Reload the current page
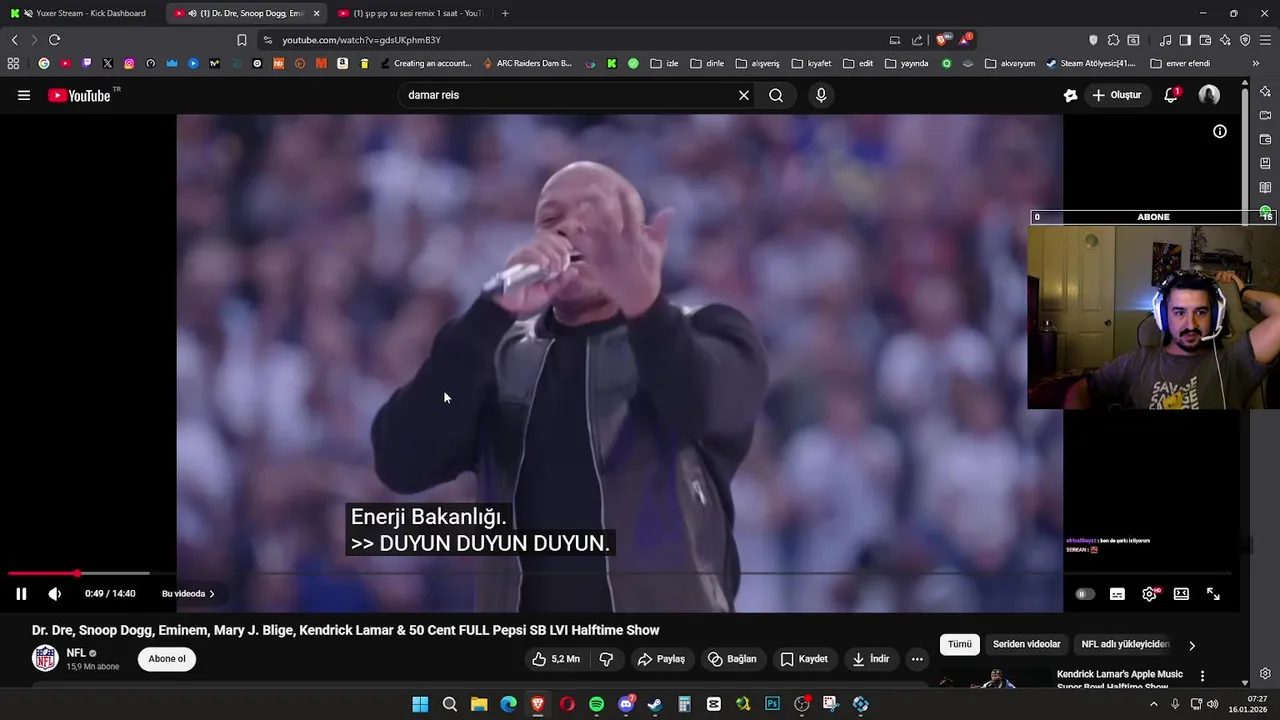 (54, 40)
